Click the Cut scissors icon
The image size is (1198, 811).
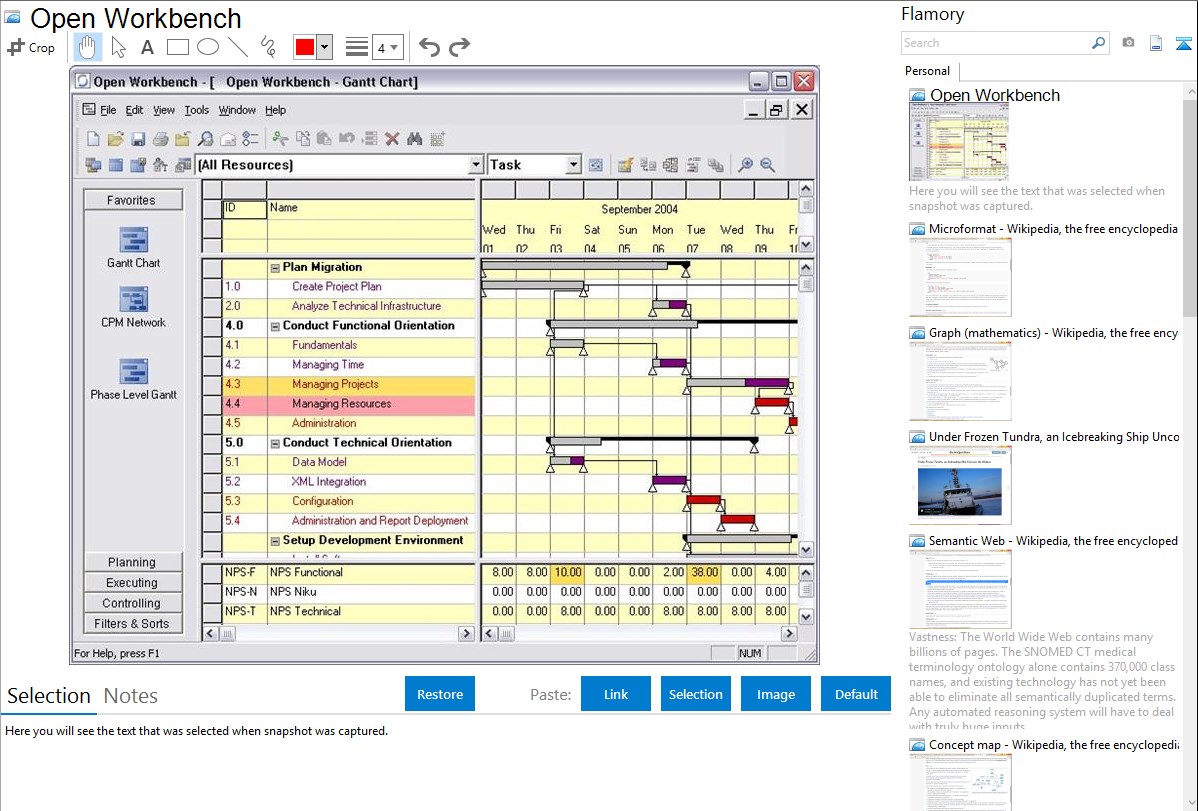[280, 138]
